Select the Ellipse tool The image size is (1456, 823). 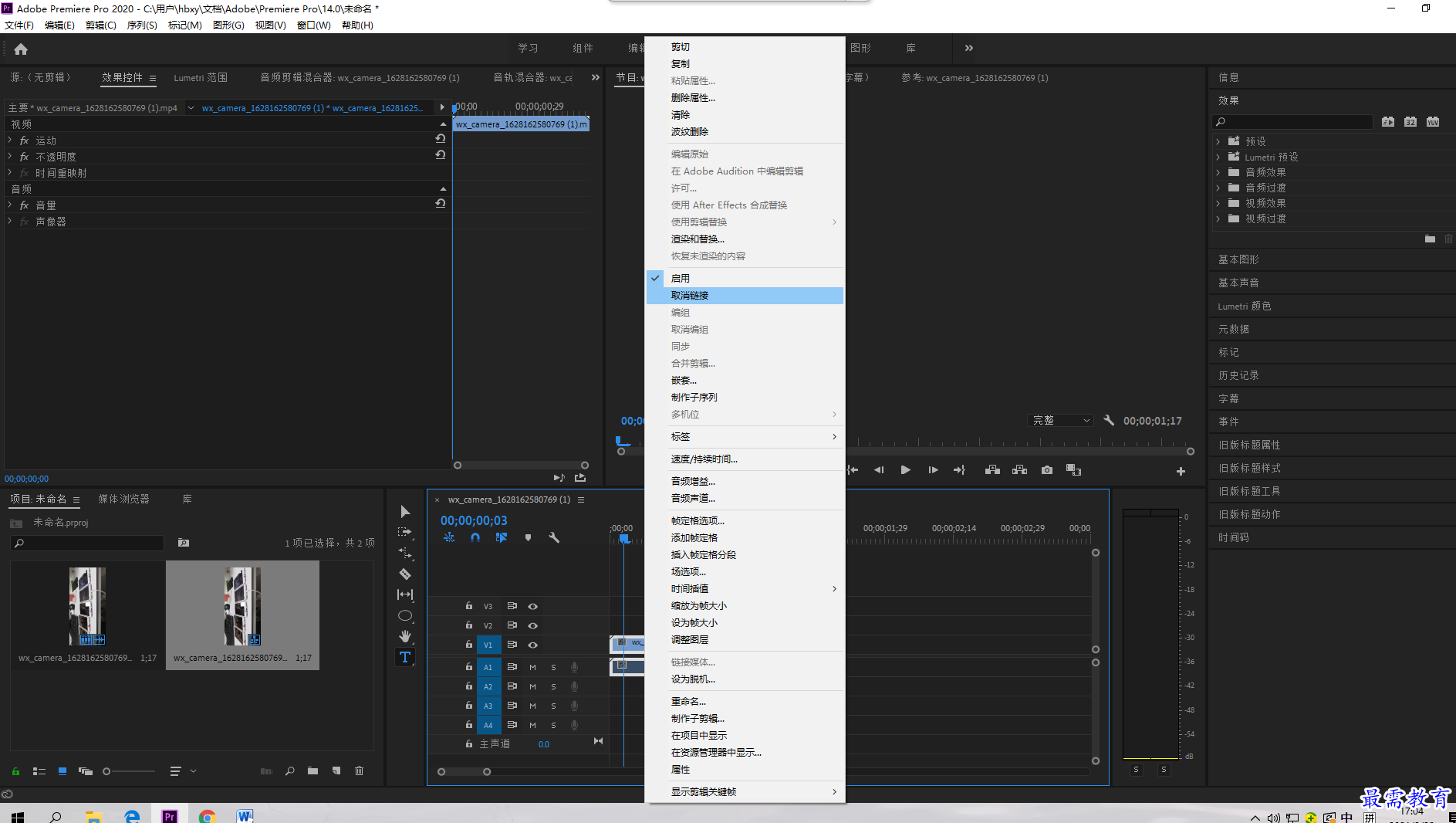tap(405, 615)
